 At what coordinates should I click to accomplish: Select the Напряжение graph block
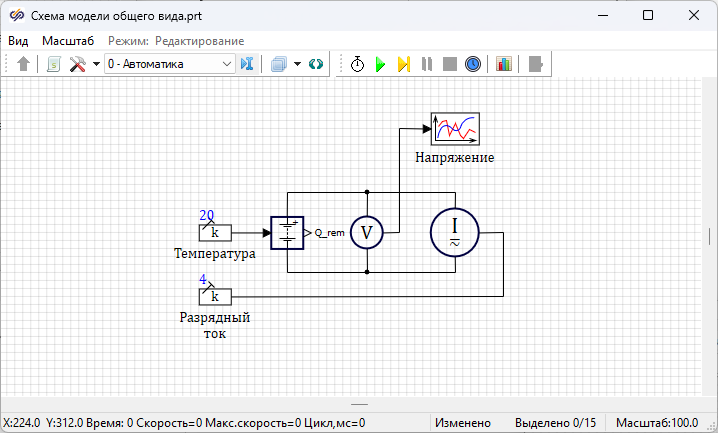pyautogui.click(x=455, y=129)
